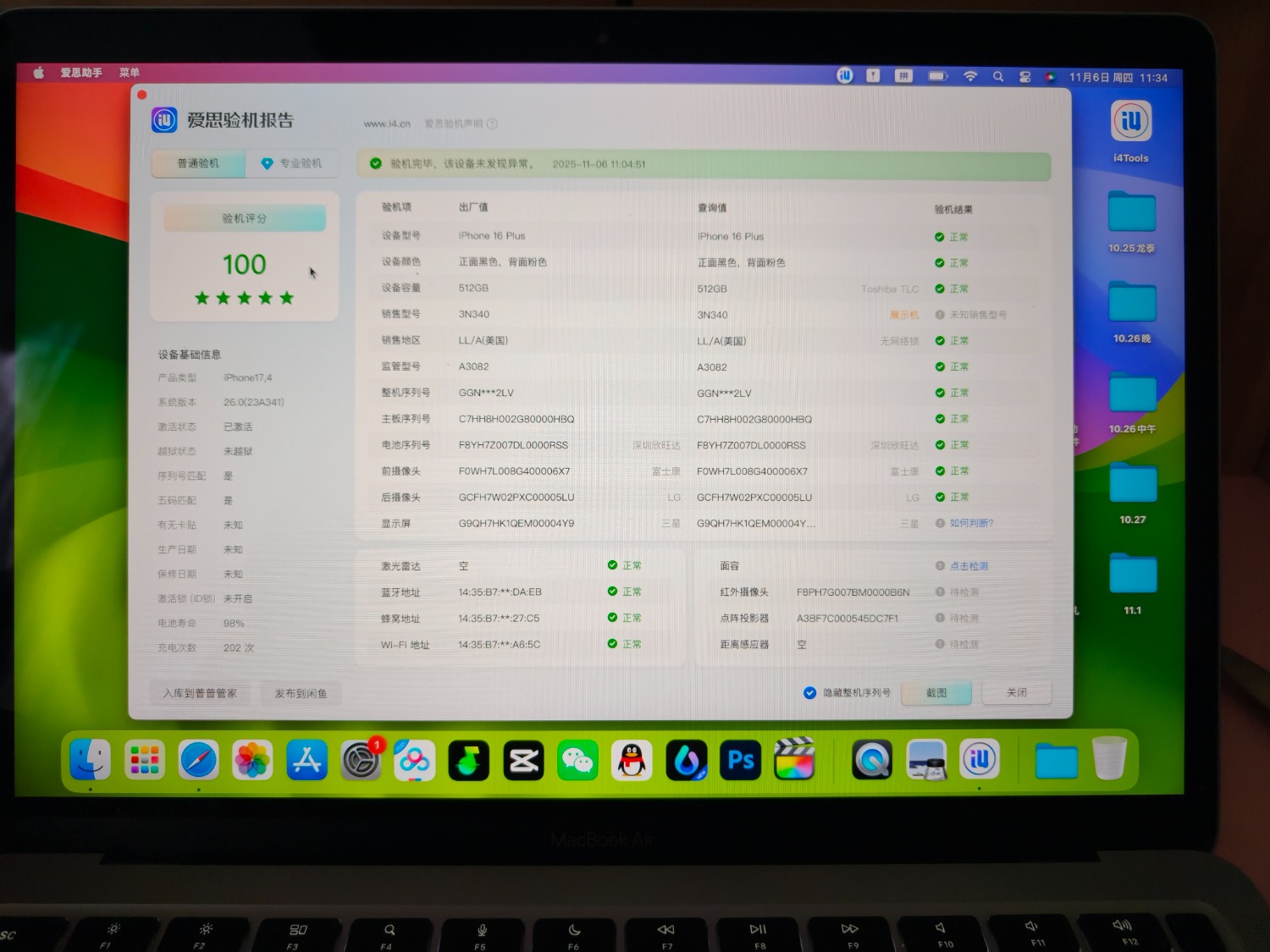Viewport: 1270px width, 952px height.
Task: Open Finder from the dock
Action: 90,759
